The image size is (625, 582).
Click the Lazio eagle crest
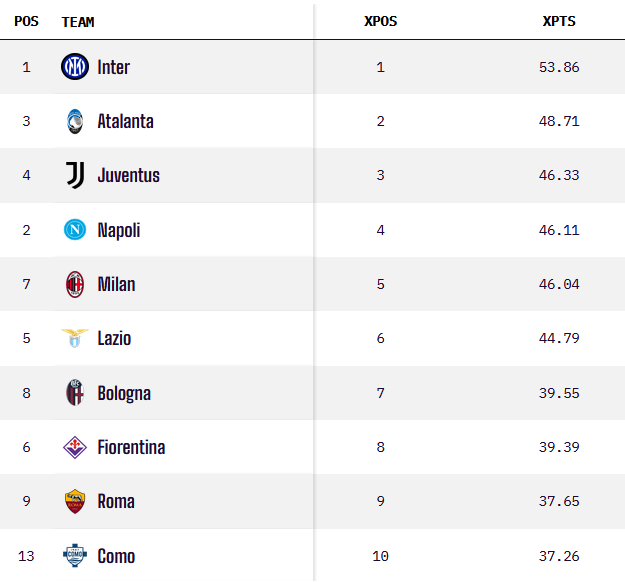[x=75, y=338]
